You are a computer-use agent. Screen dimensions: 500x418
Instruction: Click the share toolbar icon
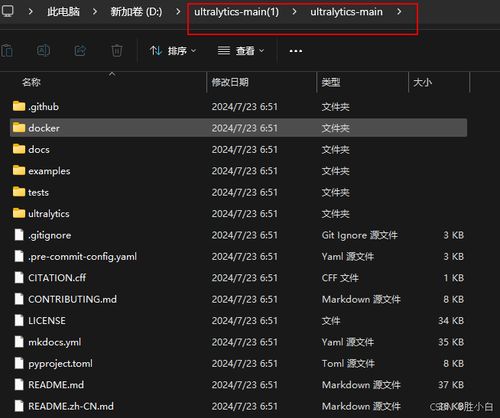[x=80, y=51]
